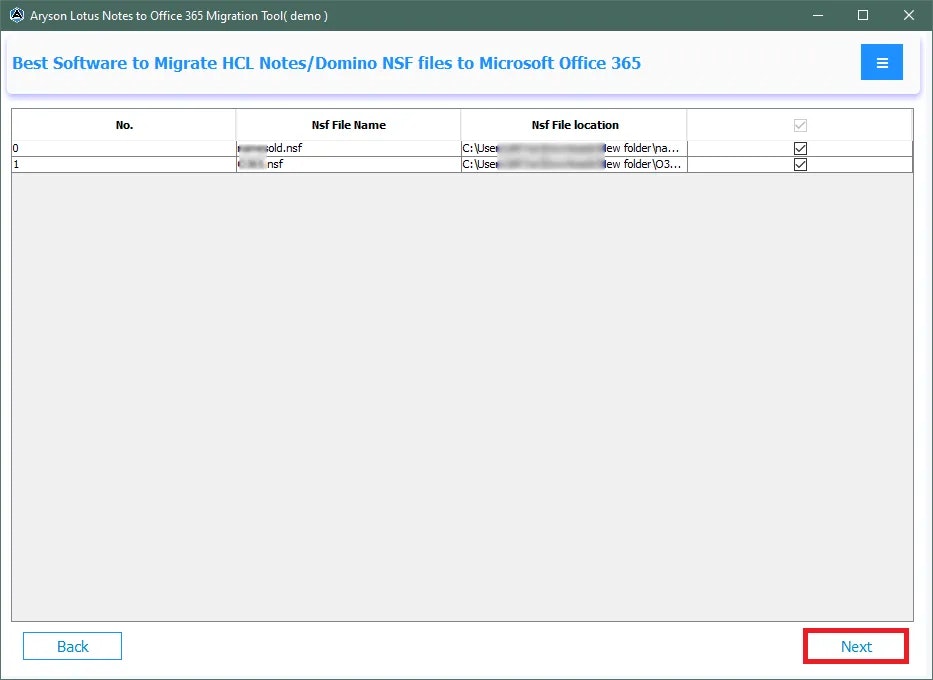Select location cell ending in folder\O3...
This screenshot has height=680, width=933.
click(x=574, y=164)
